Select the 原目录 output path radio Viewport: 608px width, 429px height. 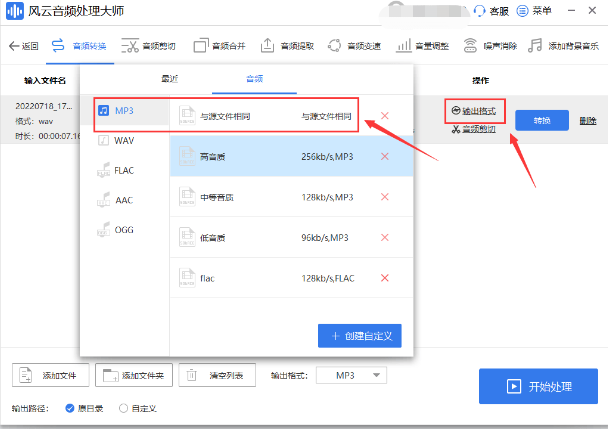[70, 408]
